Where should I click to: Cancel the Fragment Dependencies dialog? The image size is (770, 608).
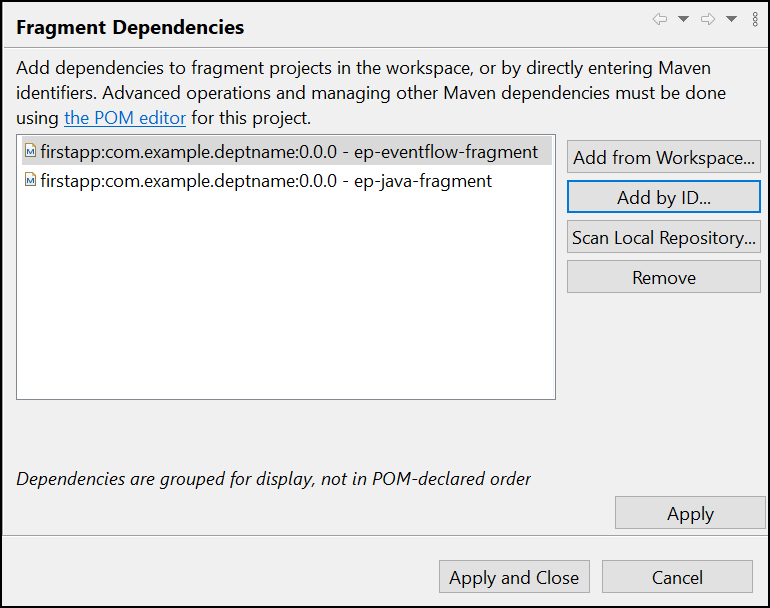point(677,577)
